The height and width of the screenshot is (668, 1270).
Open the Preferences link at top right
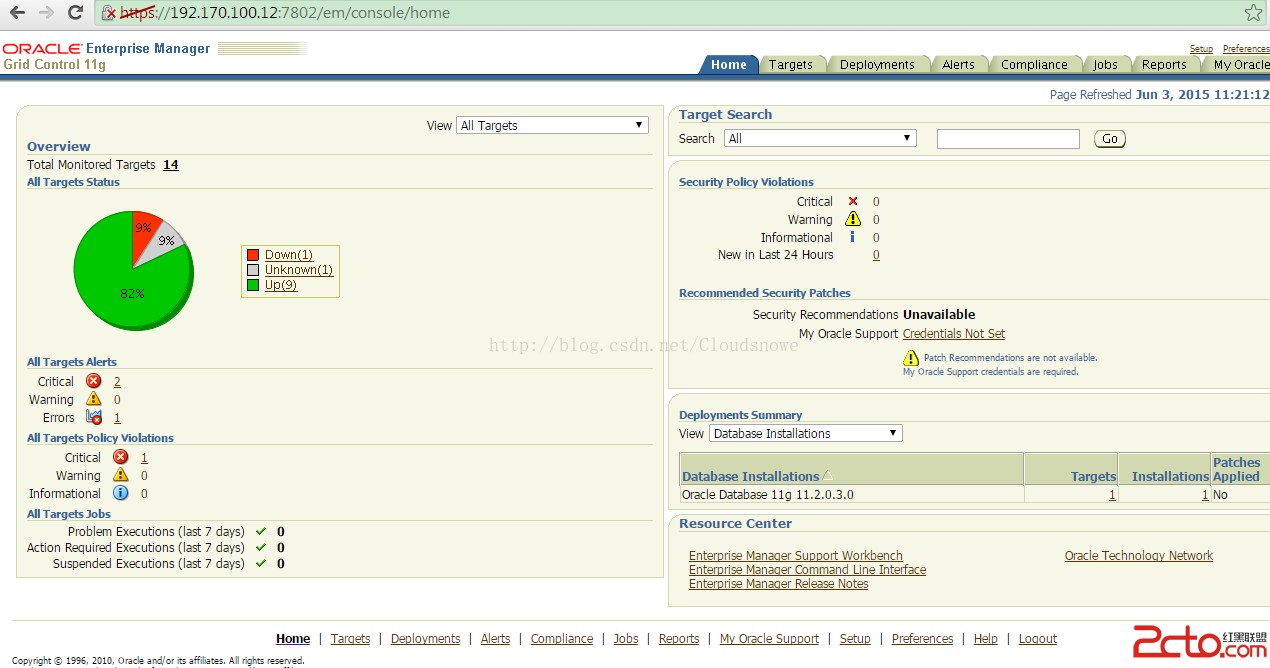coord(1246,48)
